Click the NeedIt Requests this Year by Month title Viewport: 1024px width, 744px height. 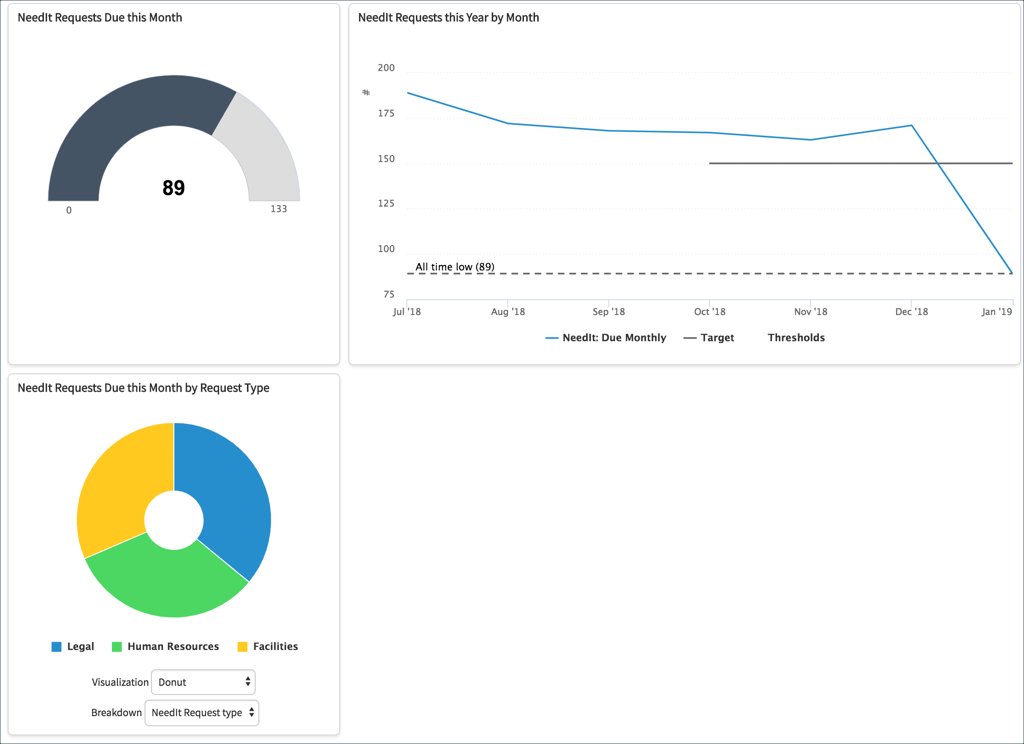[x=448, y=17]
